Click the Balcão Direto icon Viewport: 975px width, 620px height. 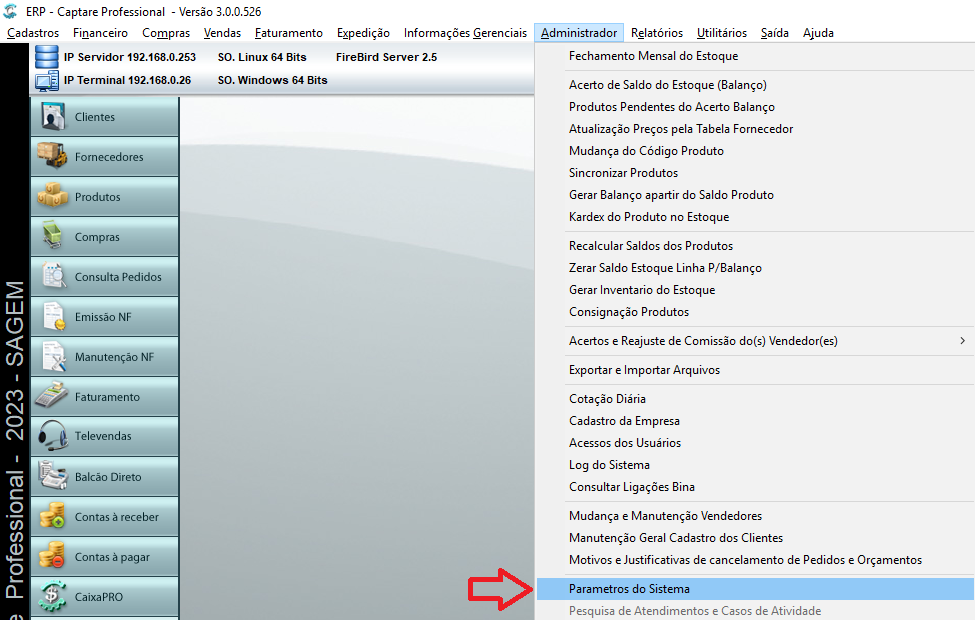(53, 476)
